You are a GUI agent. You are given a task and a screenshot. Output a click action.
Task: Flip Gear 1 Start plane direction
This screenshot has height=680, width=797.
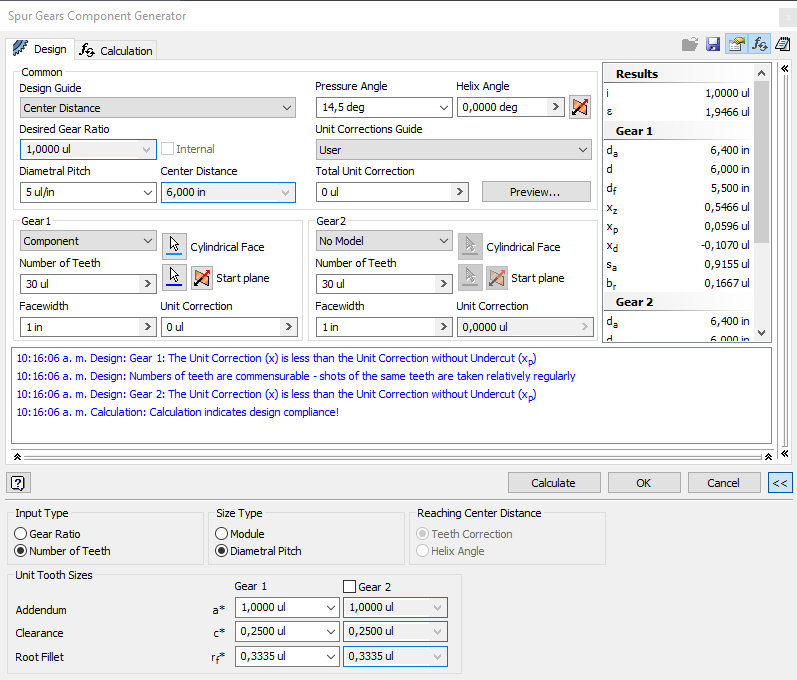pyautogui.click(x=202, y=277)
